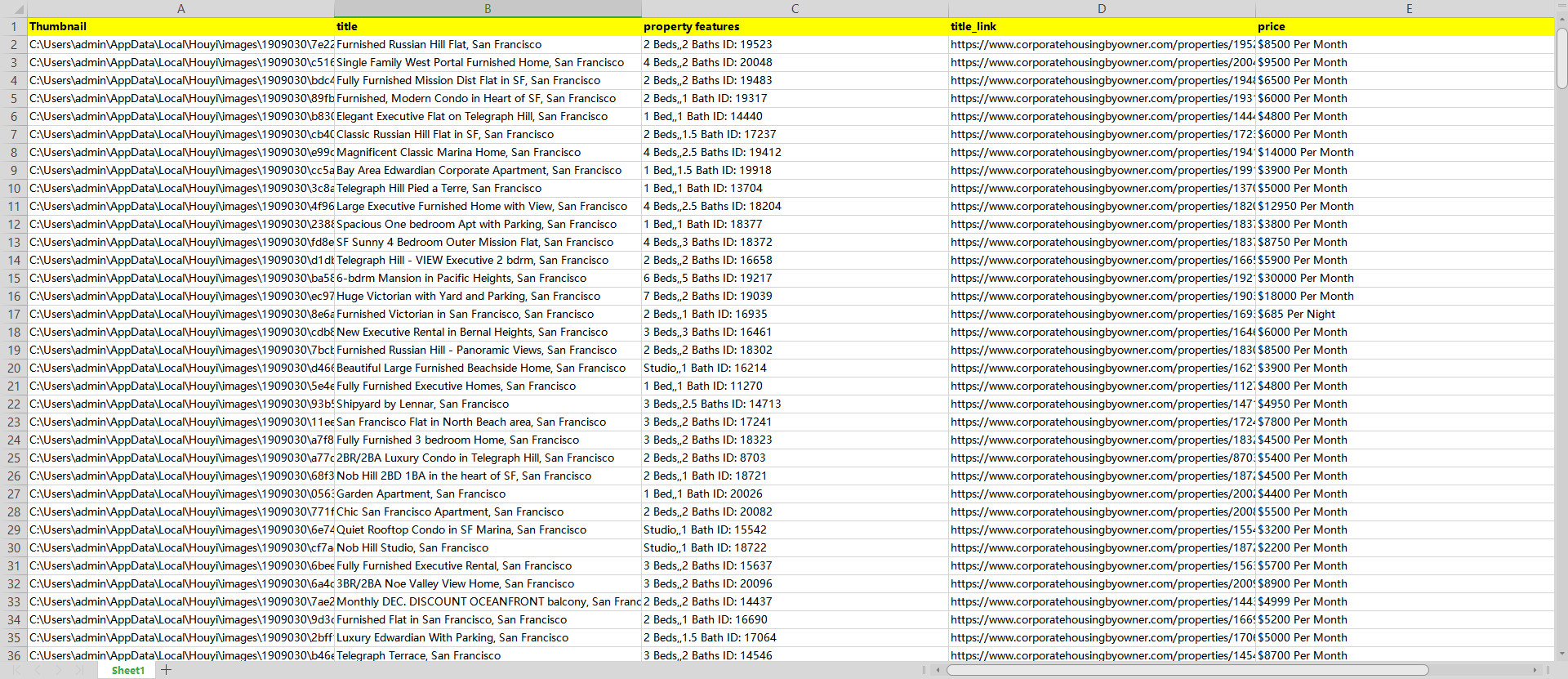Image resolution: width=1568 pixels, height=679 pixels.
Task: Select the Thumbnail path cell in row 10
Action: pyautogui.click(x=180, y=188)
